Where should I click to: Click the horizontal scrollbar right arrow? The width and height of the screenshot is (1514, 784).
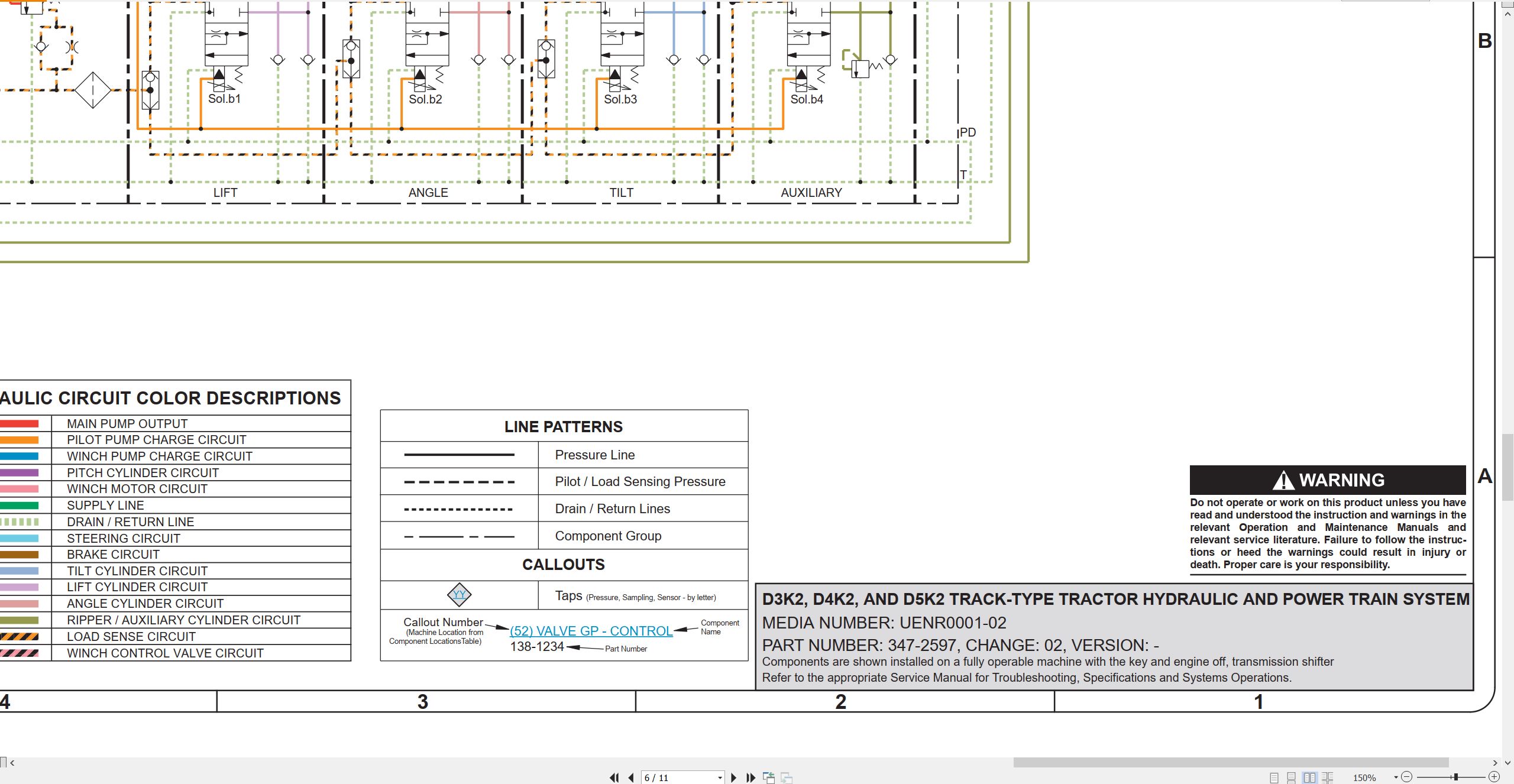(x=1495, y=763)
